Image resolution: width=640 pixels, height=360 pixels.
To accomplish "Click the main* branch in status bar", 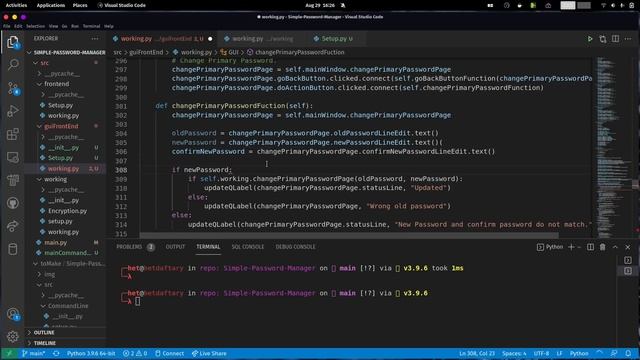I will pos(33,353).
